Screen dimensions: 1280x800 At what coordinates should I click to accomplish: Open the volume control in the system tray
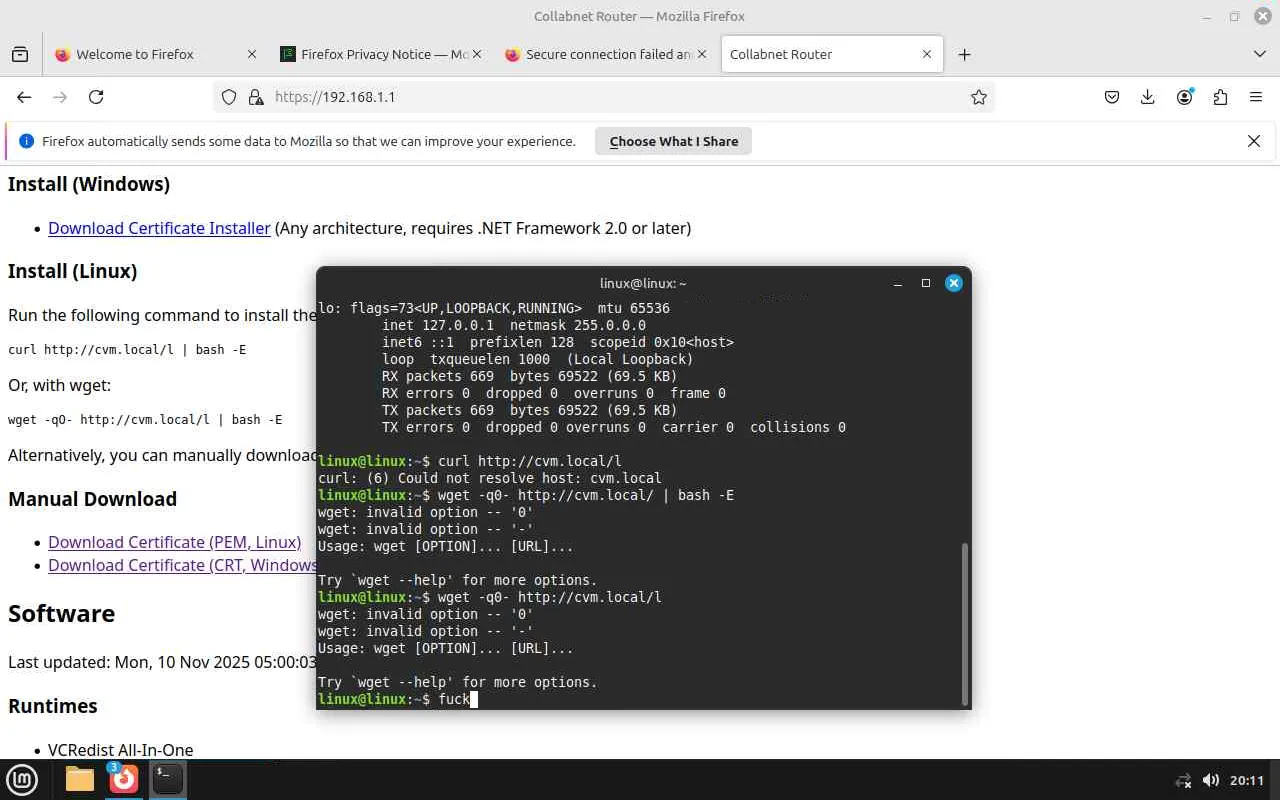coord(1210,780)
